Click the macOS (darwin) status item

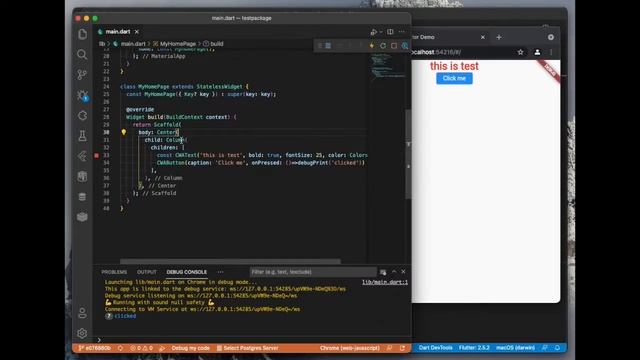[516, 348]
